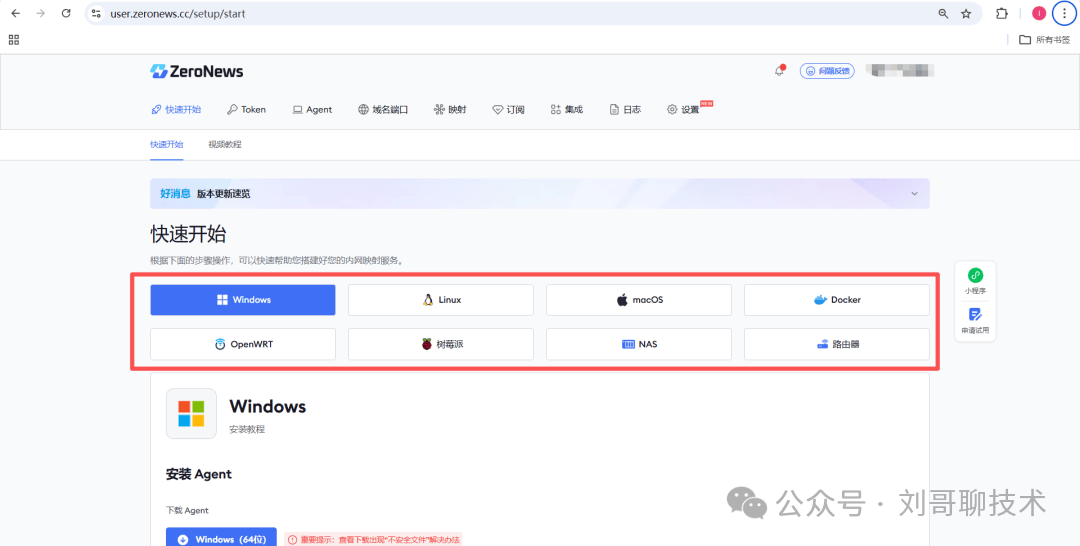Click the browser extensions puzzle icon
1080x546 pixels.
coord(1002,14)
